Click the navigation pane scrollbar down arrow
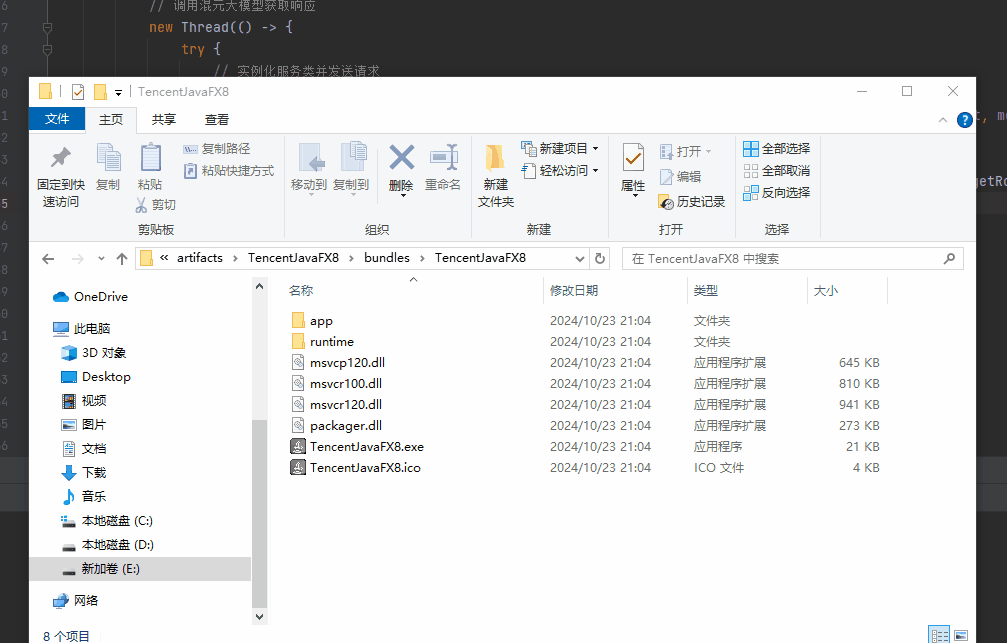Image resolution: width=1007 pixels, height=643 pixels. point(259,617)
